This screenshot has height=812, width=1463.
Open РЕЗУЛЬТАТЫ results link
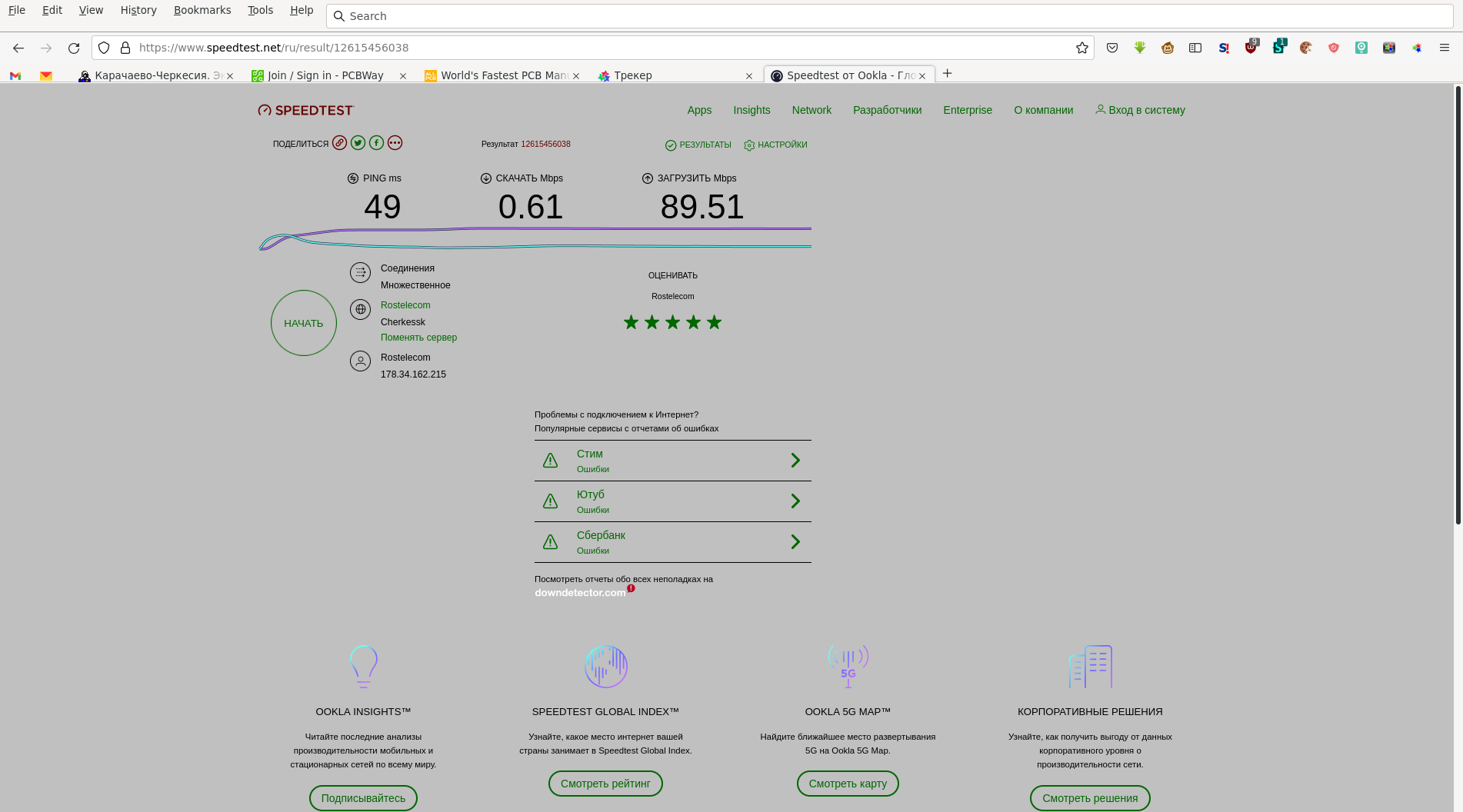tap(698, 145)
